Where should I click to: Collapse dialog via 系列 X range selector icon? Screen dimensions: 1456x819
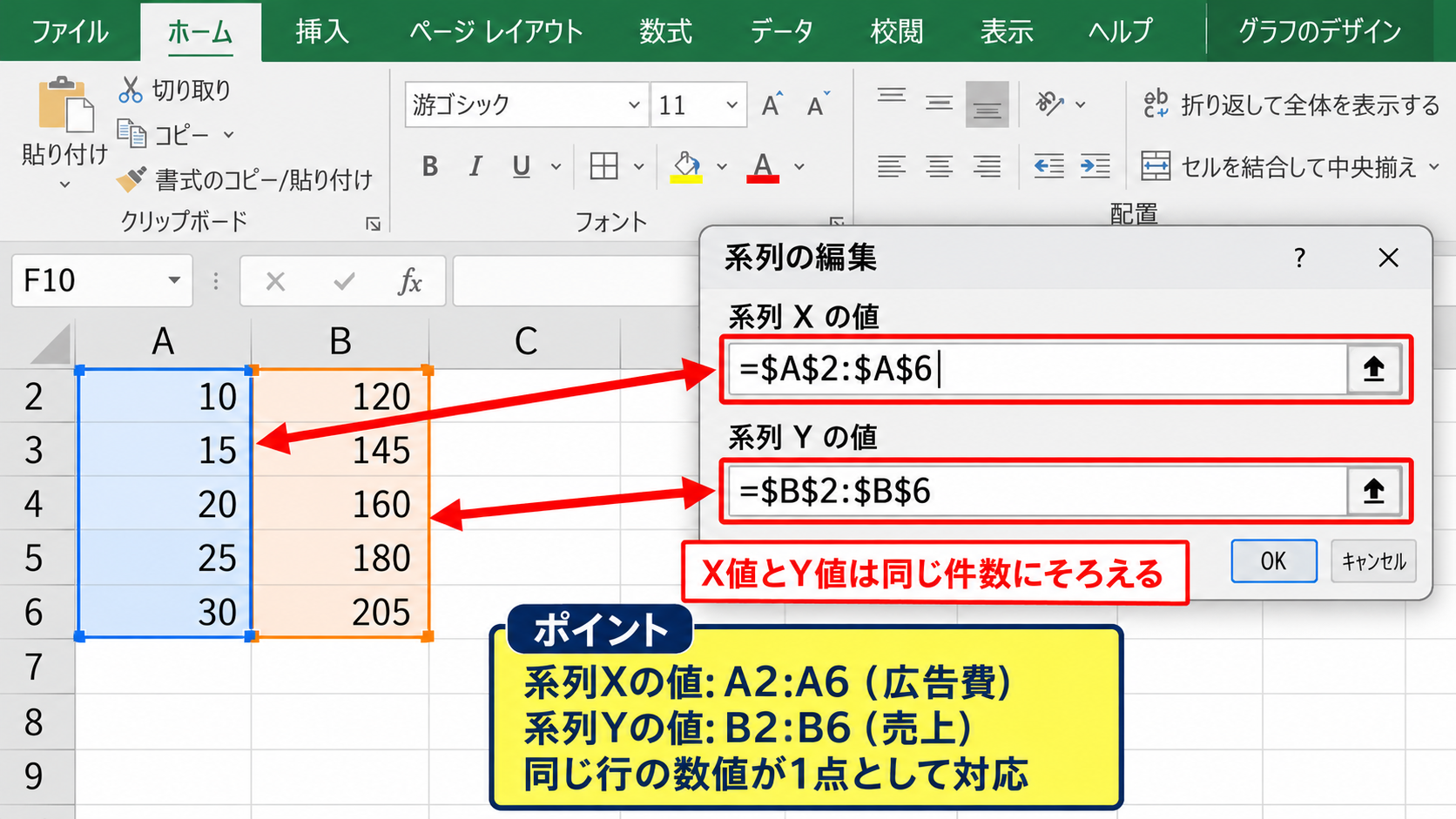[1374, 369]
